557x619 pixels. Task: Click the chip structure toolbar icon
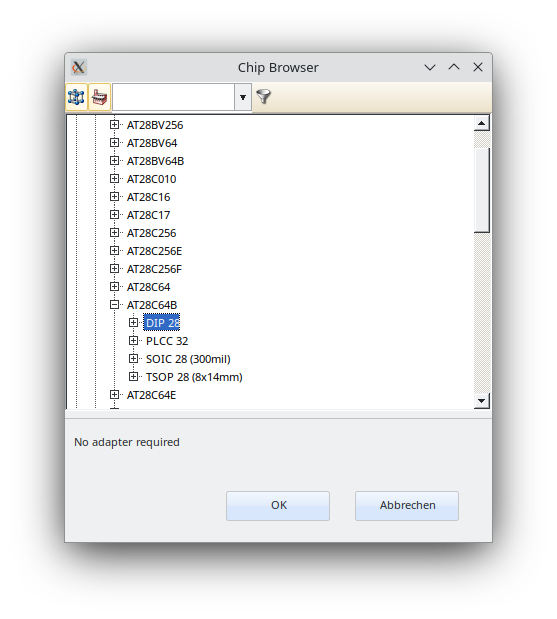[x=76, y=97]
